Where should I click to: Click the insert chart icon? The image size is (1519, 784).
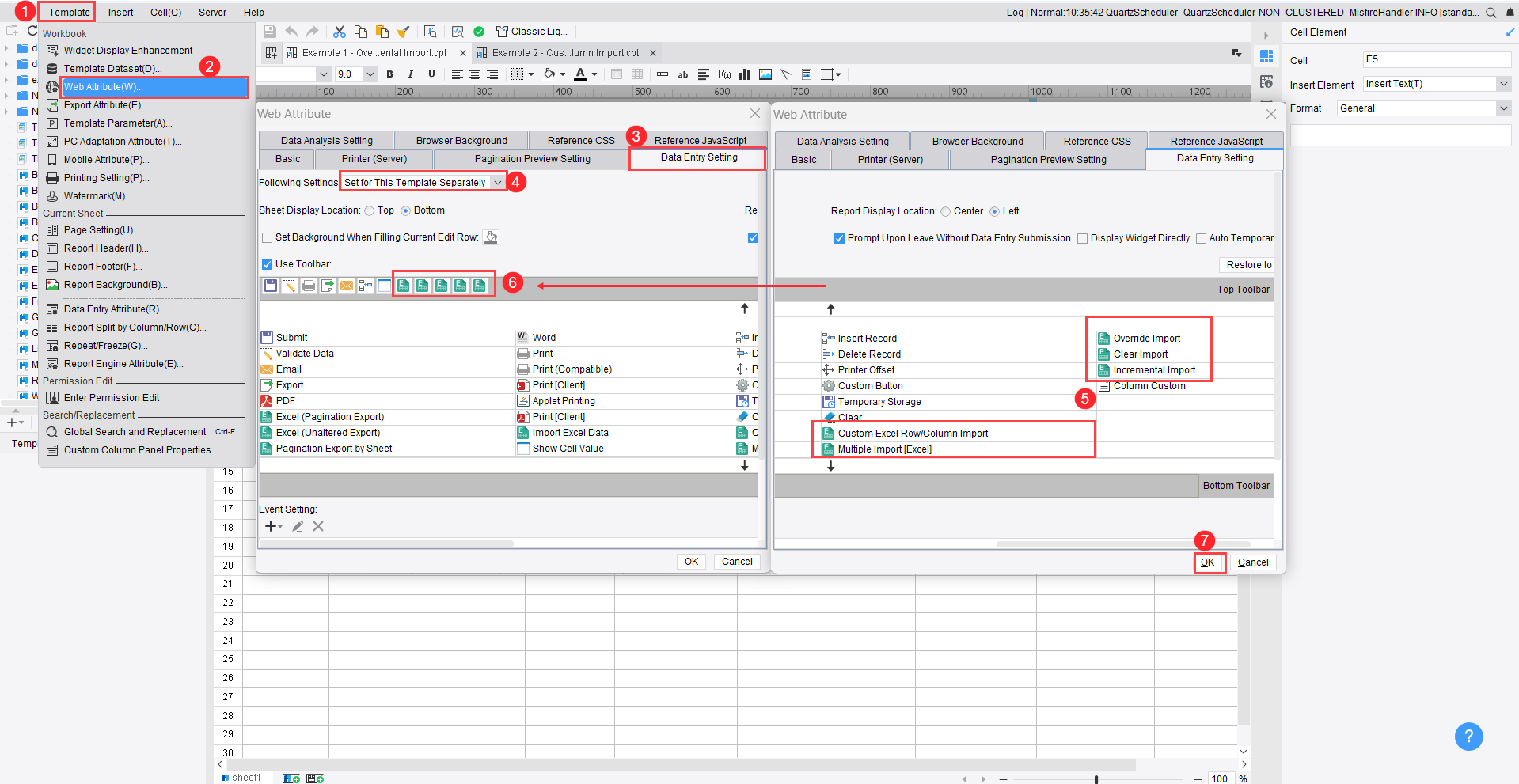745,74
